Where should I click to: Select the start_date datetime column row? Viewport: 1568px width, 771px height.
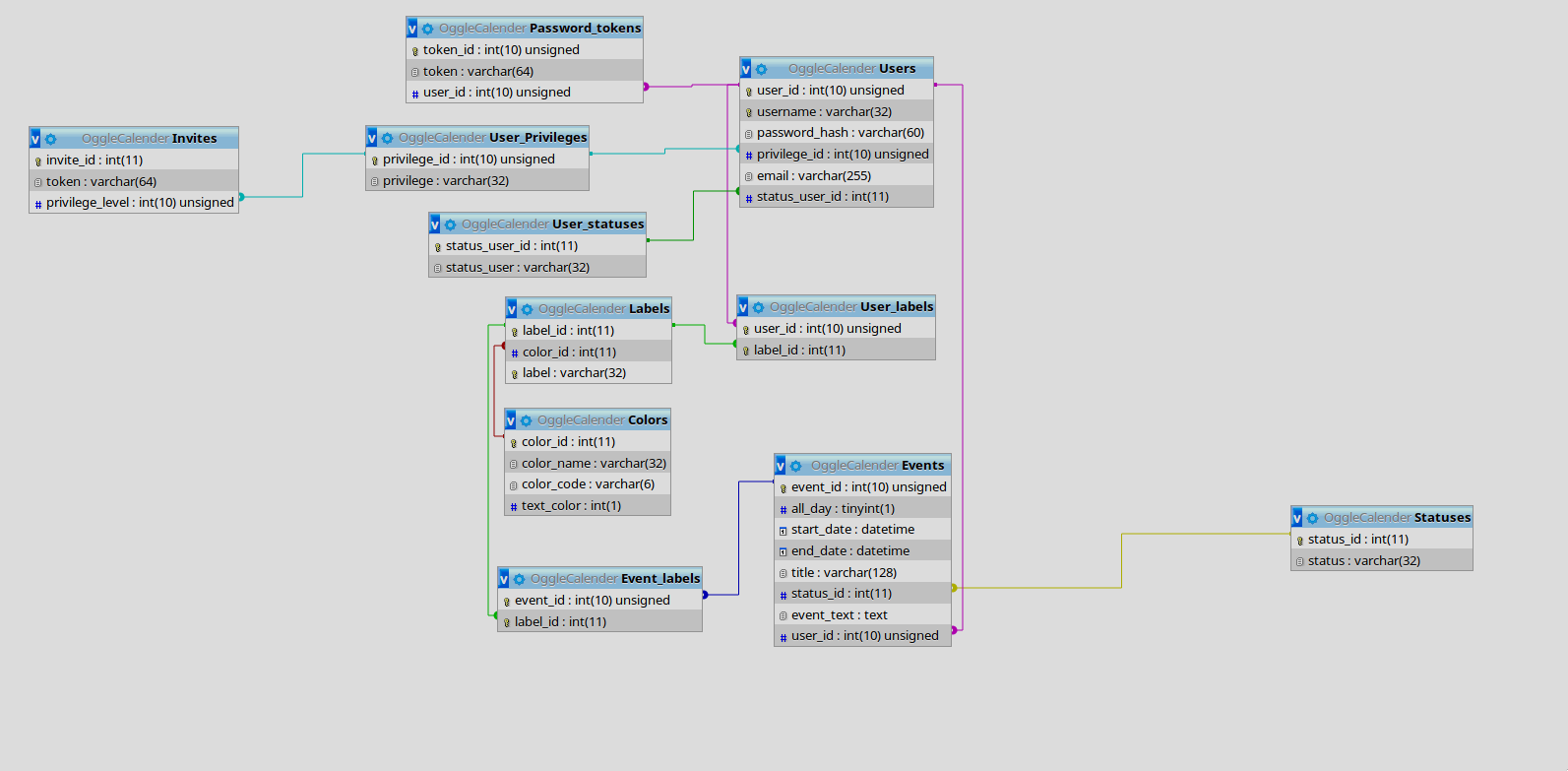pyautogui.click(x=852, y=530)
